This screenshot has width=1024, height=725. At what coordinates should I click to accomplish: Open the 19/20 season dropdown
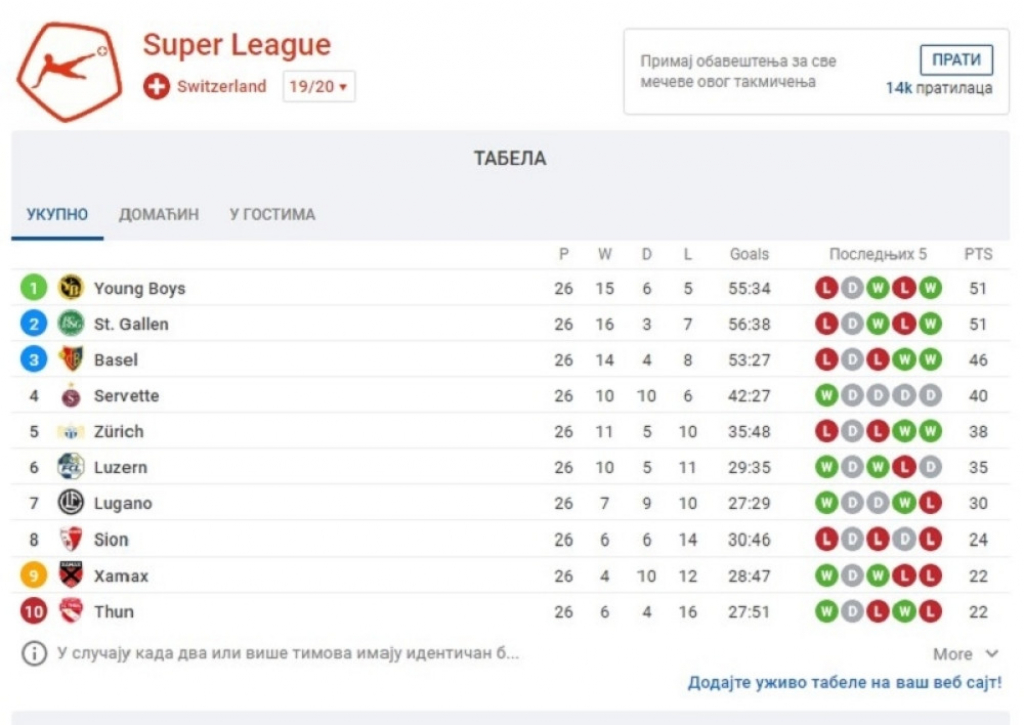pos(318,87)
